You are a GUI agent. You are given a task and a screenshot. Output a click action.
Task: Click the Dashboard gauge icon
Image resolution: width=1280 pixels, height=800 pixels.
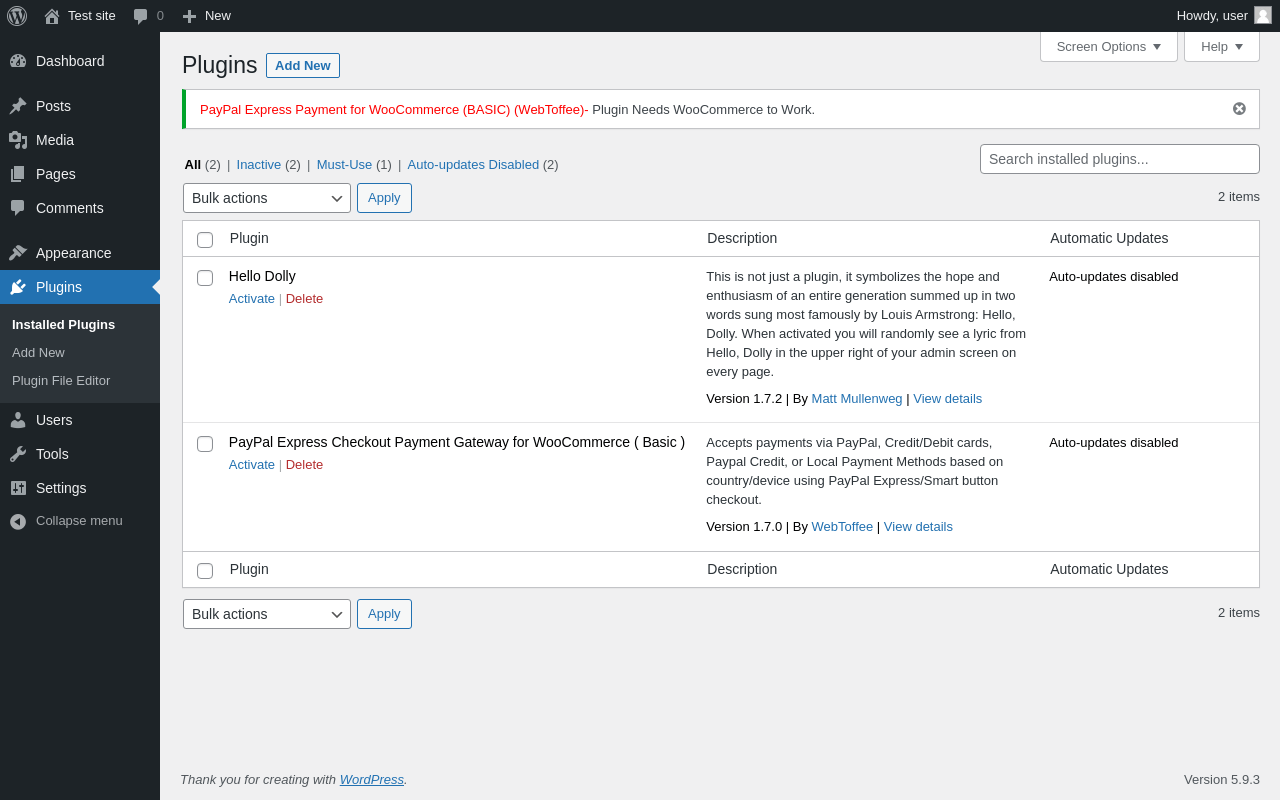point(18,61)
